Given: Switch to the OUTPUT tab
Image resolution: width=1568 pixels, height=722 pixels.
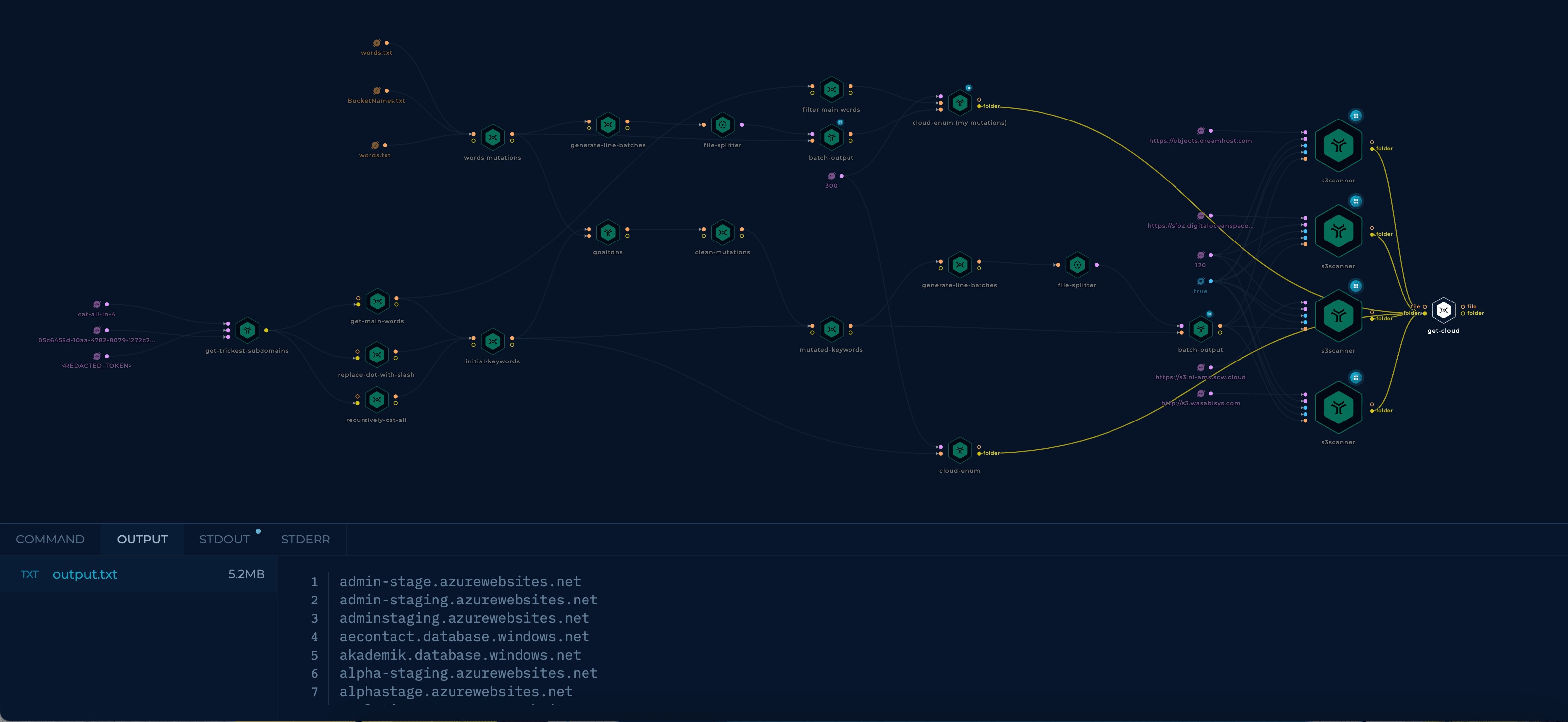Looking at the screenshot, I should [x=142, y=540].
